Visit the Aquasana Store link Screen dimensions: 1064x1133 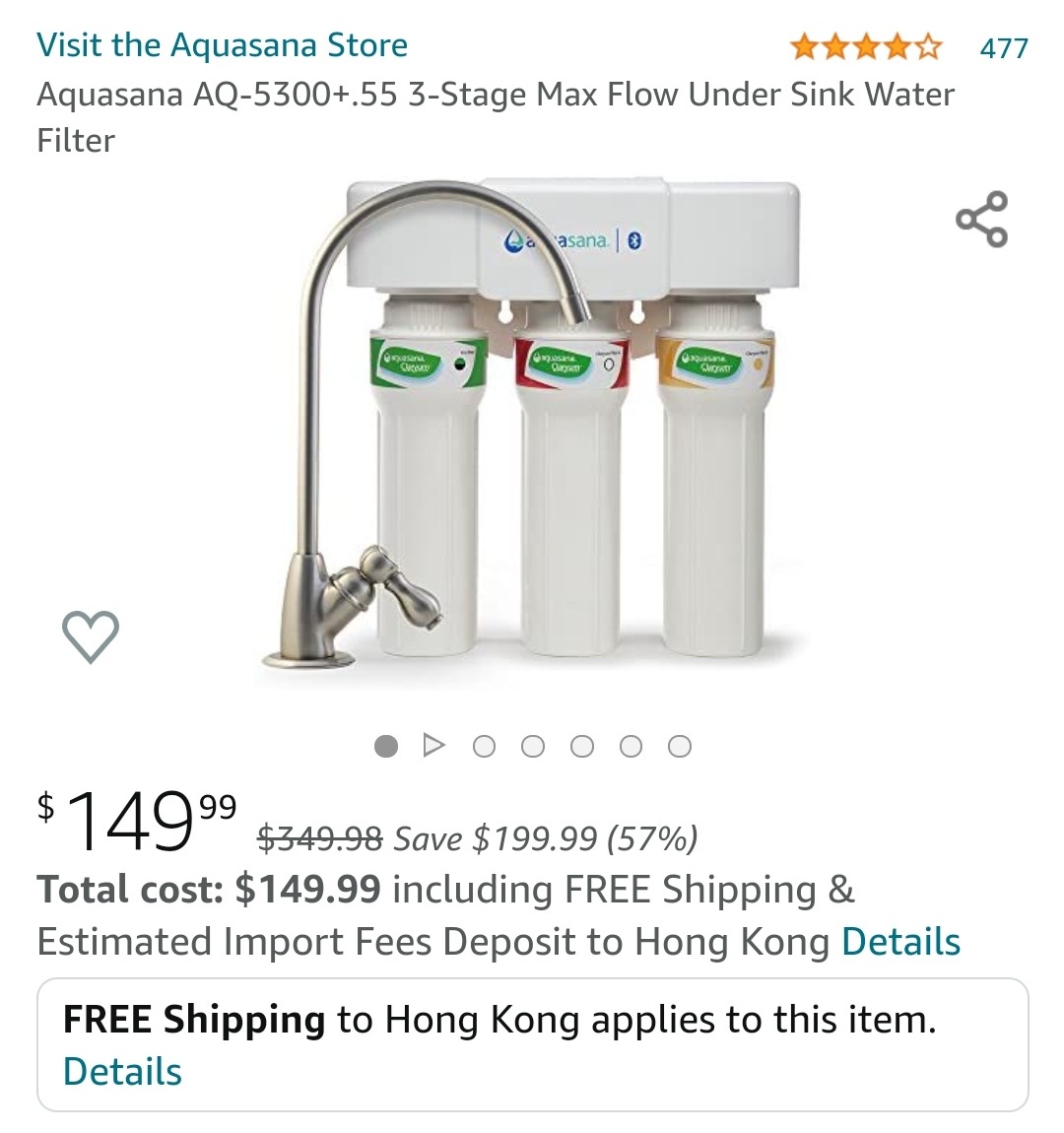coord(223,44)
